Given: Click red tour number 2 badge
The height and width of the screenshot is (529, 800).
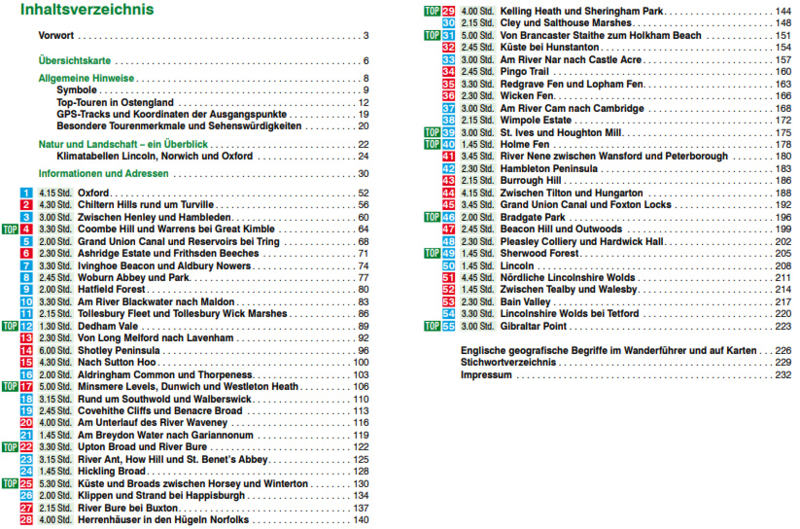Looking at the screenshot, I should coord(26,205).
